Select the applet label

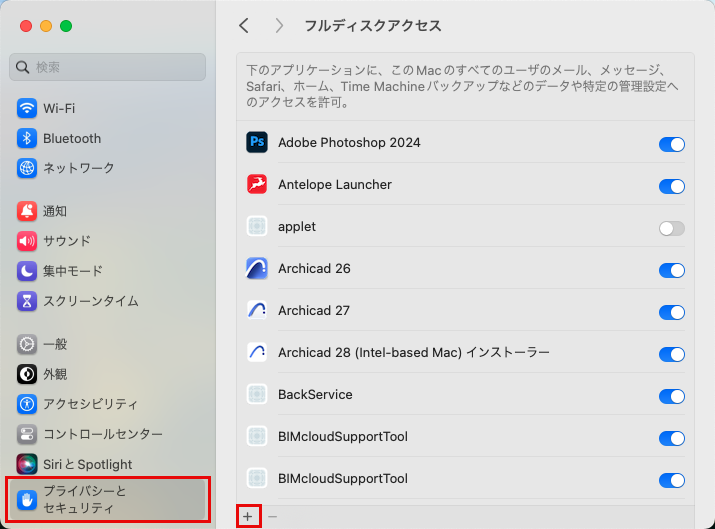tap(297, 227)
